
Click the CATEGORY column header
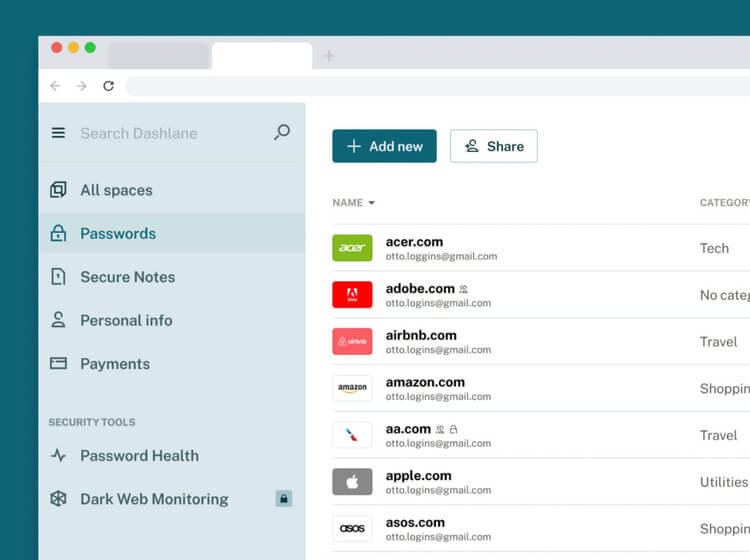(725, 203)
